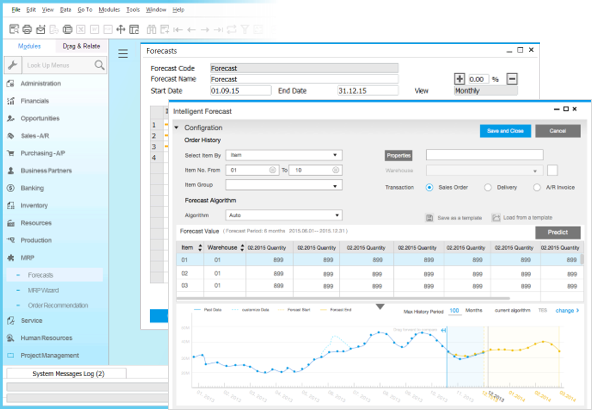
Task: Click the Print toolbar icon
Action: [27, 29]
